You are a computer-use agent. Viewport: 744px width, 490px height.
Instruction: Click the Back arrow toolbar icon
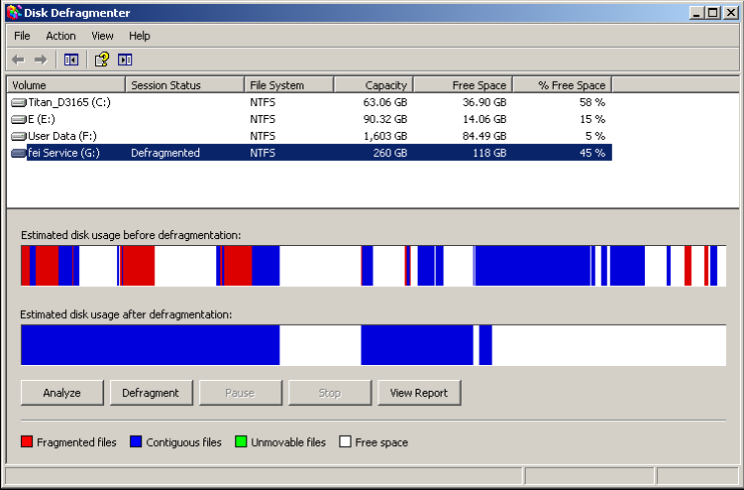[18, 60]
